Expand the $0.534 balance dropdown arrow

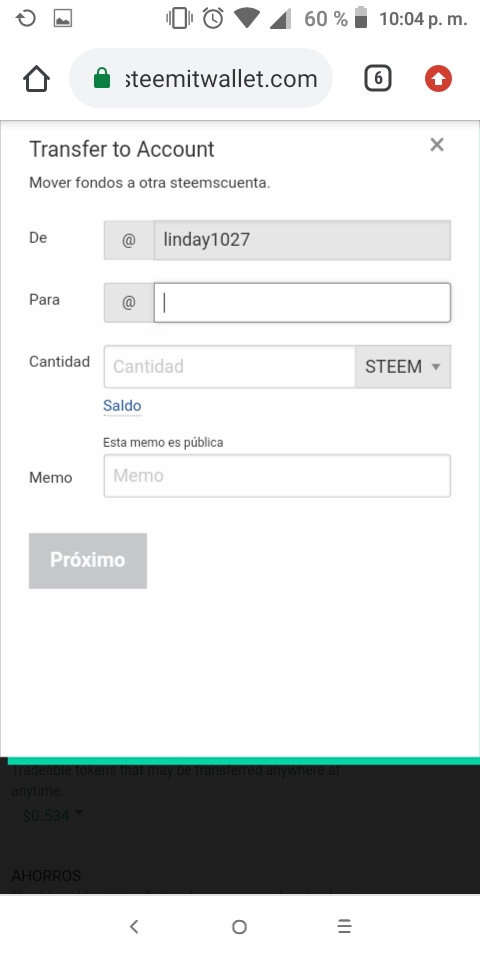pyautogui.click(x=78, y=813)
